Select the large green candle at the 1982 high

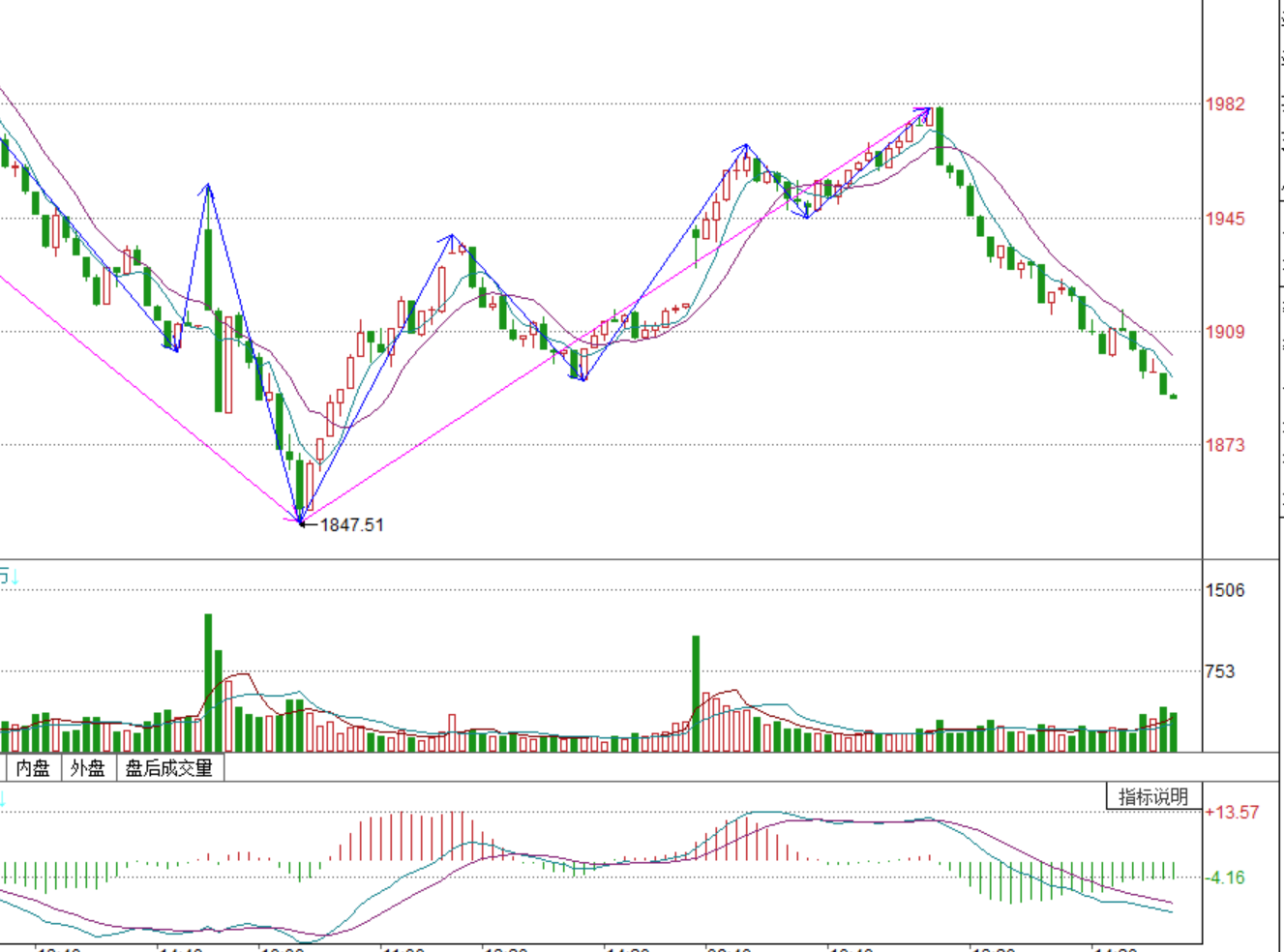click(x=939, y=135)
